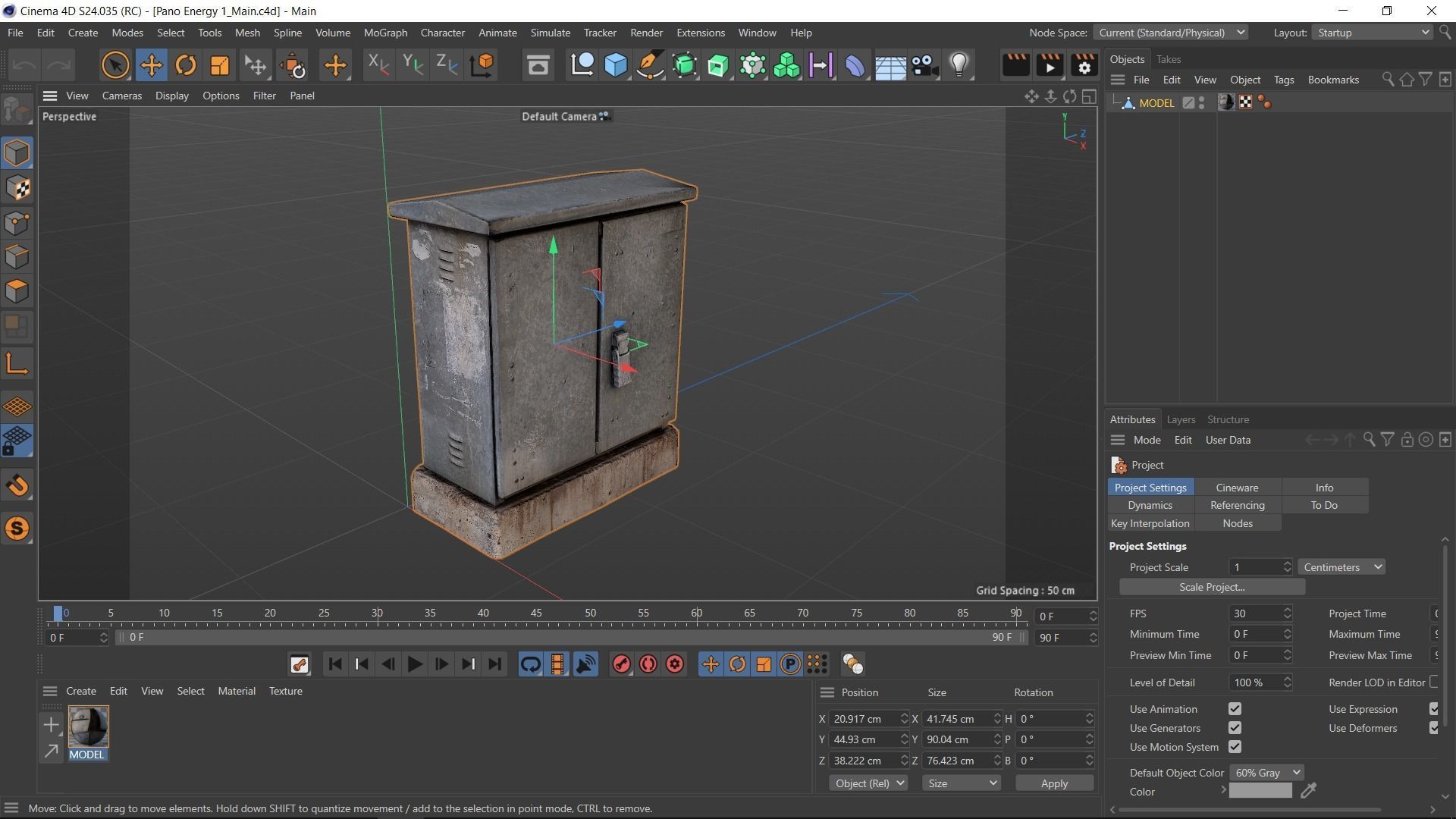Expand the Object (Rel) coordinate dropdown
Image resolution: width=1456 pixels, height=819 pixels.
[x=868, y=783]
